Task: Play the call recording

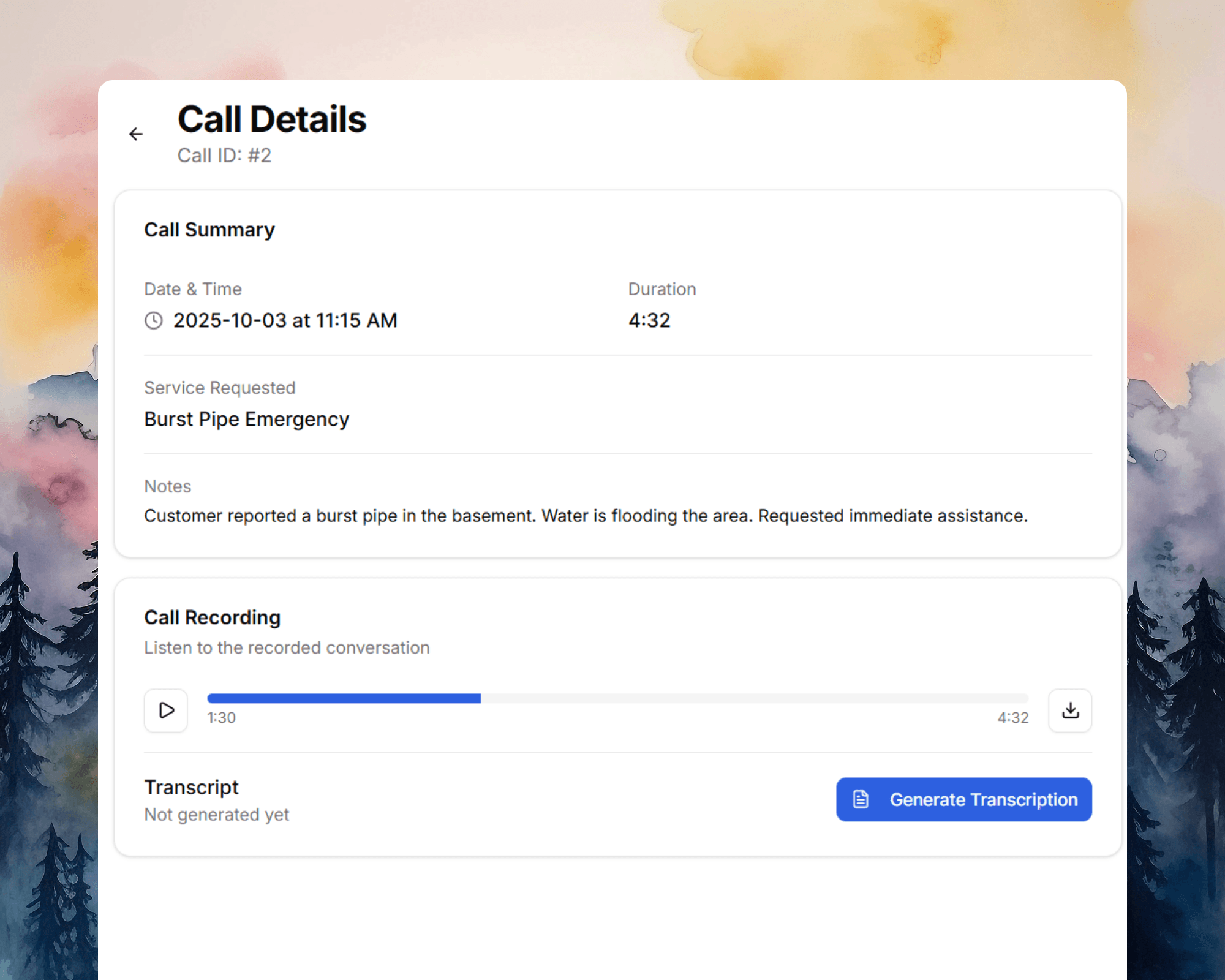Action: click(x=166, y=710)
